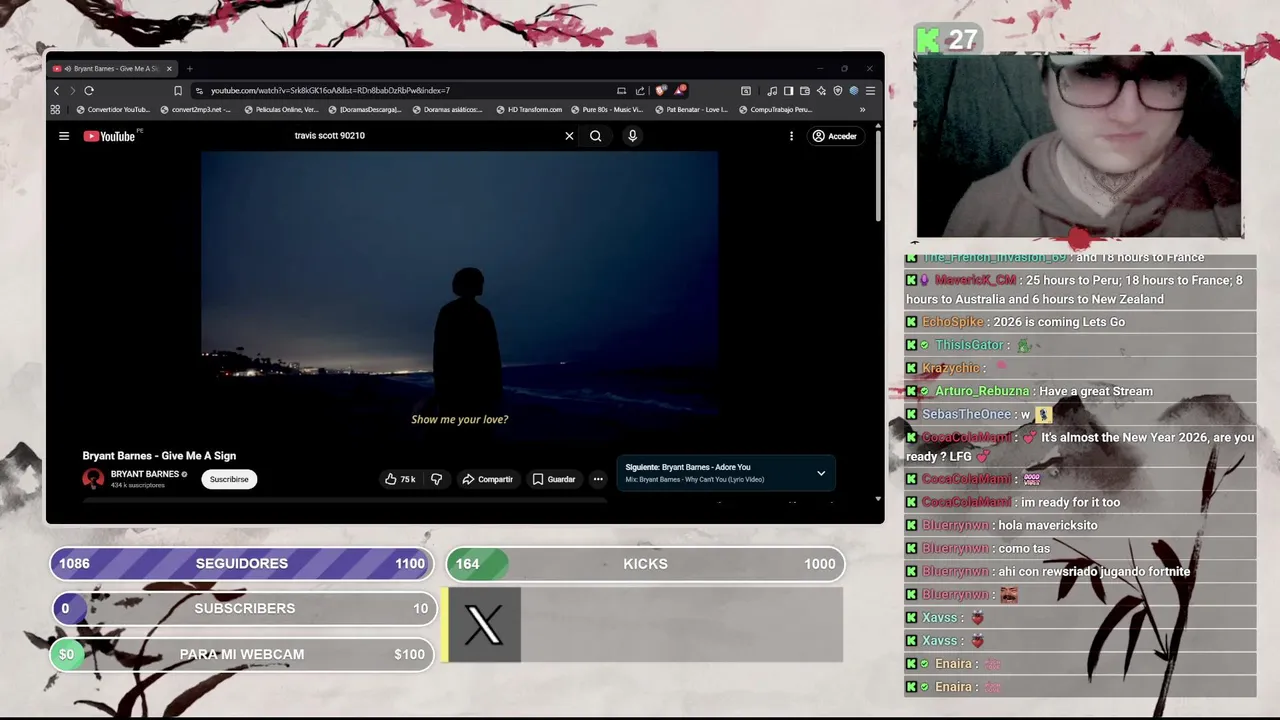This screenshot has width=1280, height=720.
Task: Open Leo AI sparkle icon
Action: (821, 90)
